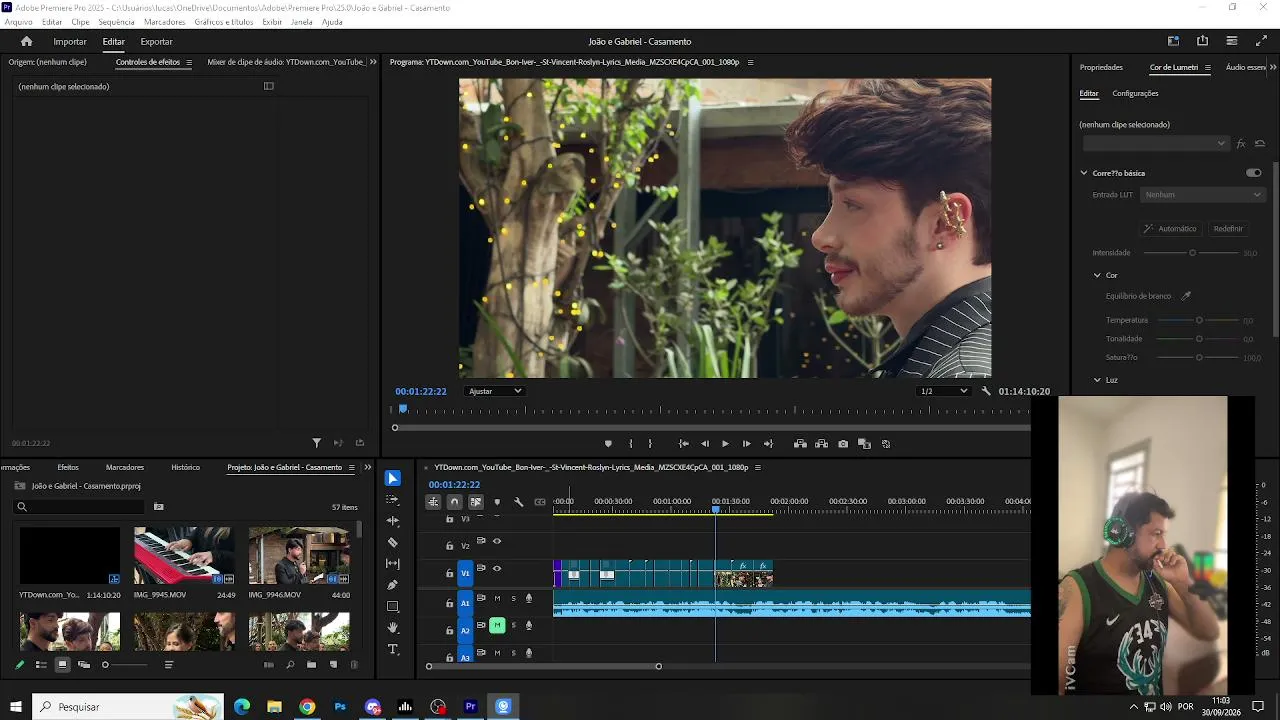Select the IMG_9945.MOV piano thumbnail
The width and height of the screenshot is (1280, 720).
[184, 555]
